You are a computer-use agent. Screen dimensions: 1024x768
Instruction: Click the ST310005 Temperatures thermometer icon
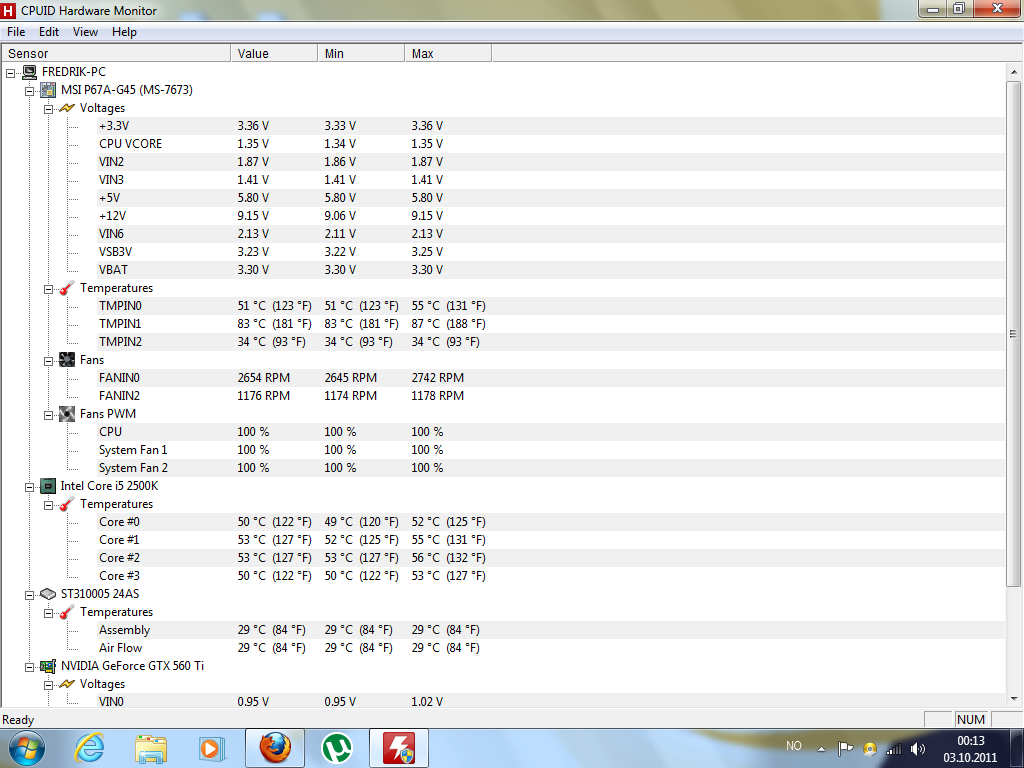[x=67, y=612]
